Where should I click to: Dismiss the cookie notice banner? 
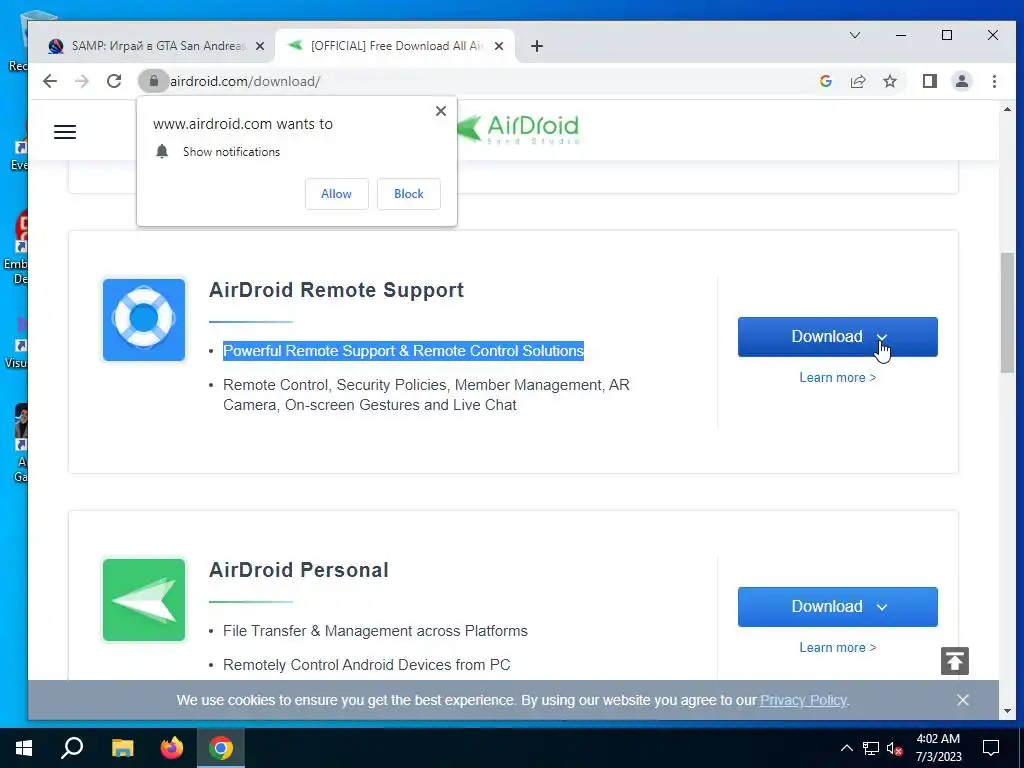[x=962, y=700]
